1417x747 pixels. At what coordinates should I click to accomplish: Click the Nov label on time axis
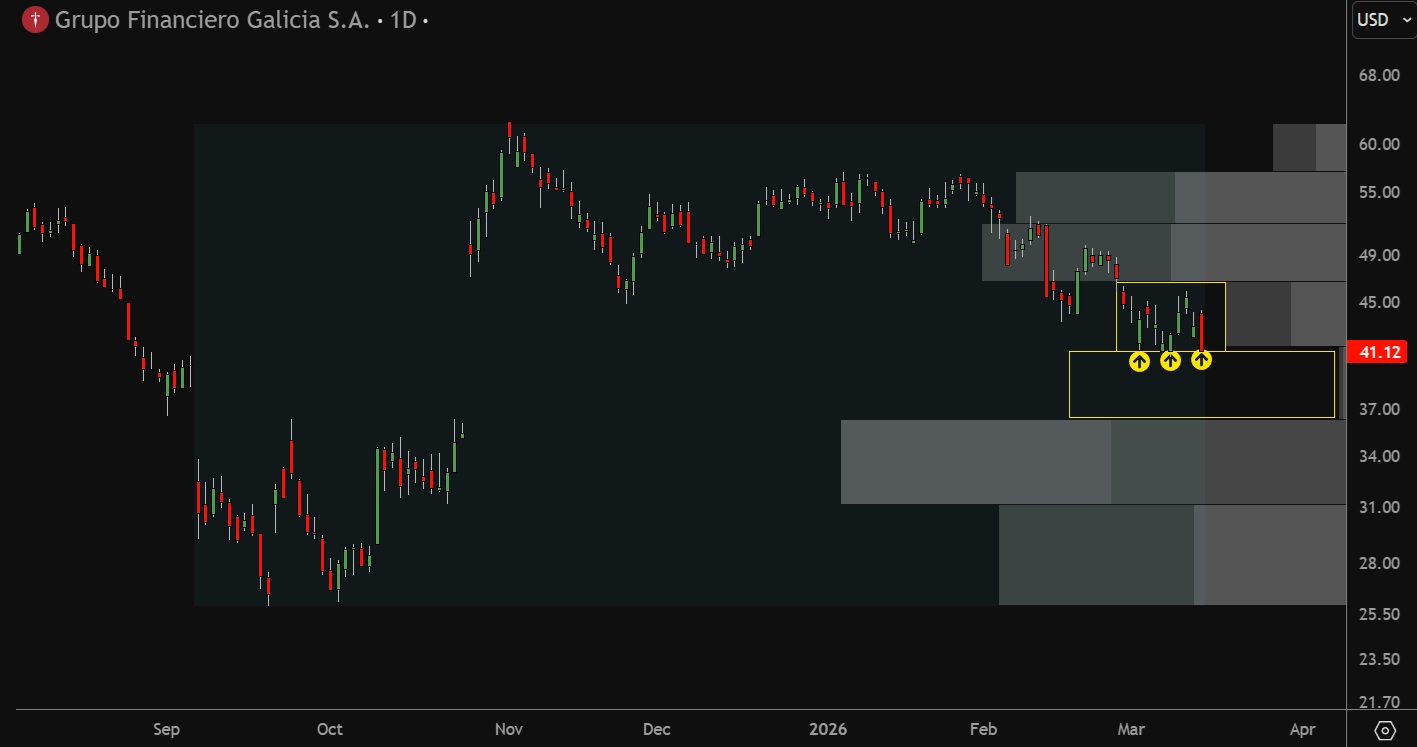(x=510, y=729)
